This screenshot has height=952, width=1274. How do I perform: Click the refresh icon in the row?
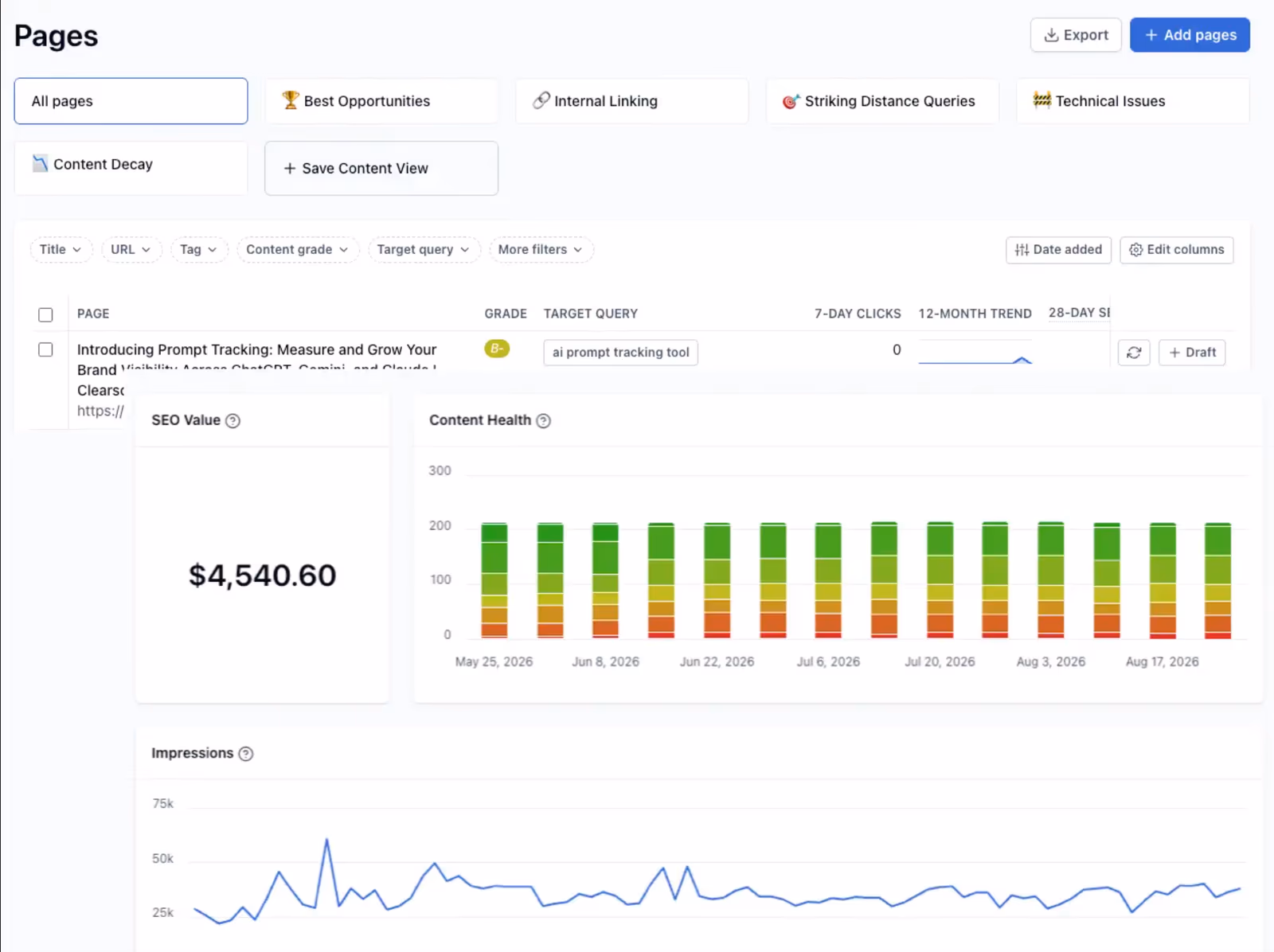pos(1134,353)
